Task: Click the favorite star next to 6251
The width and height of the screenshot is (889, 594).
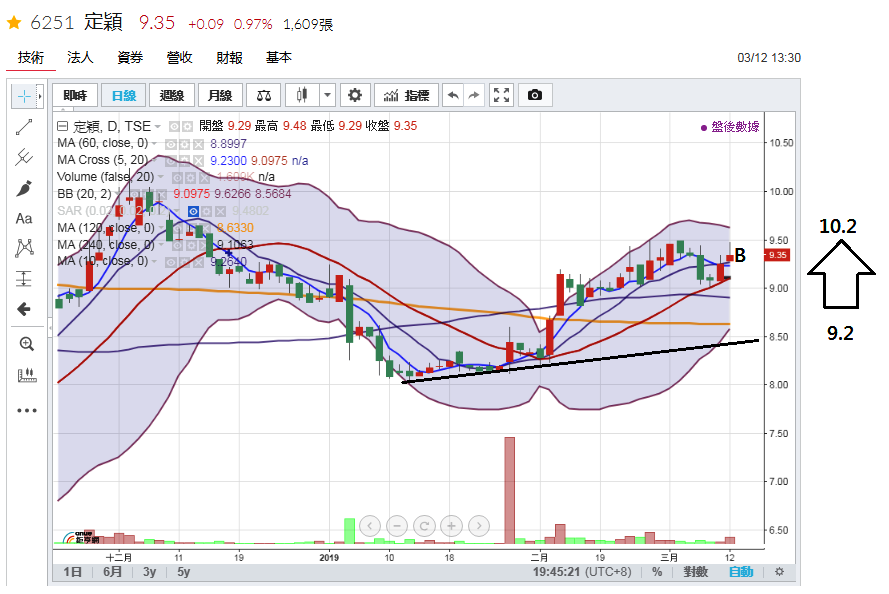Action: tap(14, 23)
